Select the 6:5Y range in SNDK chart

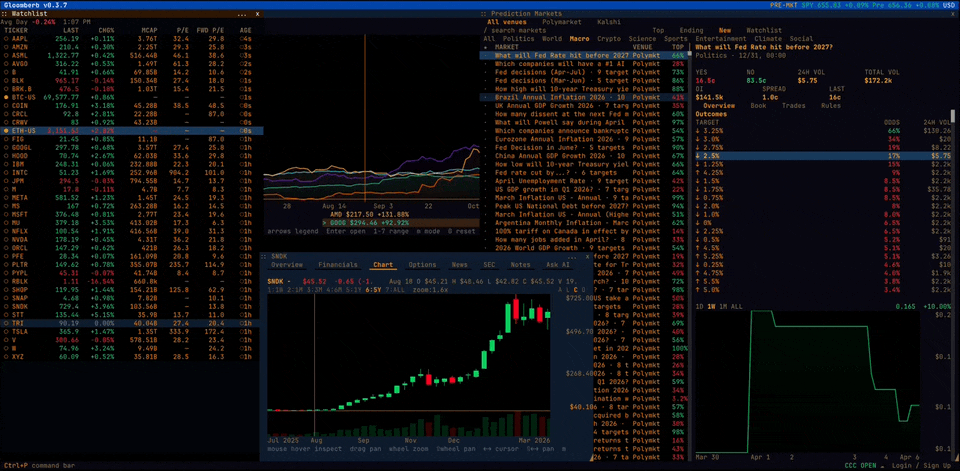coord(373,289)
